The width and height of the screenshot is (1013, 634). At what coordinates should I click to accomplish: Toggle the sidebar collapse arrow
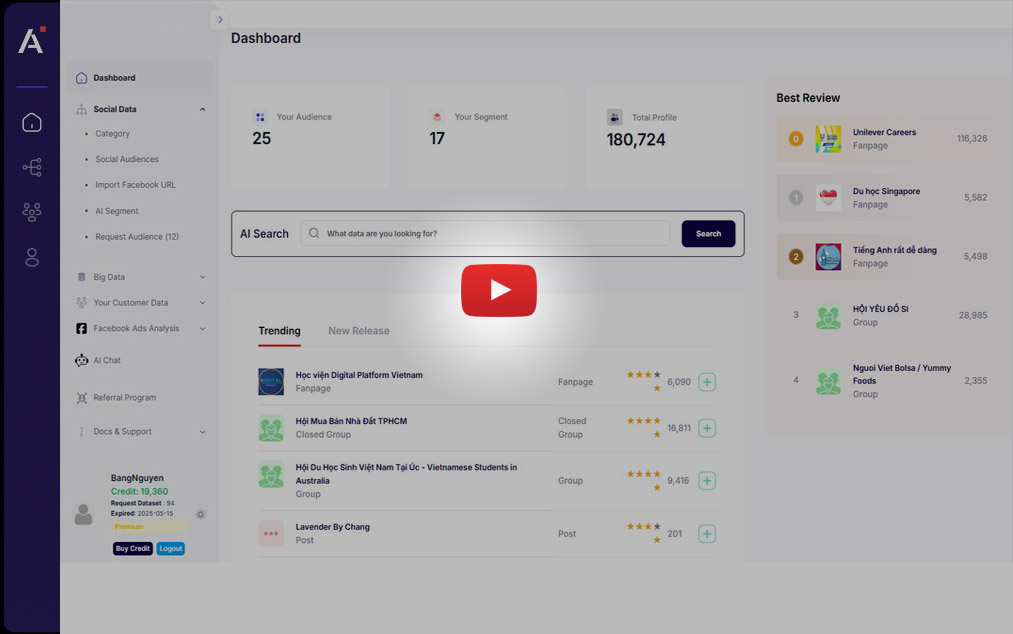click(219, 19)
